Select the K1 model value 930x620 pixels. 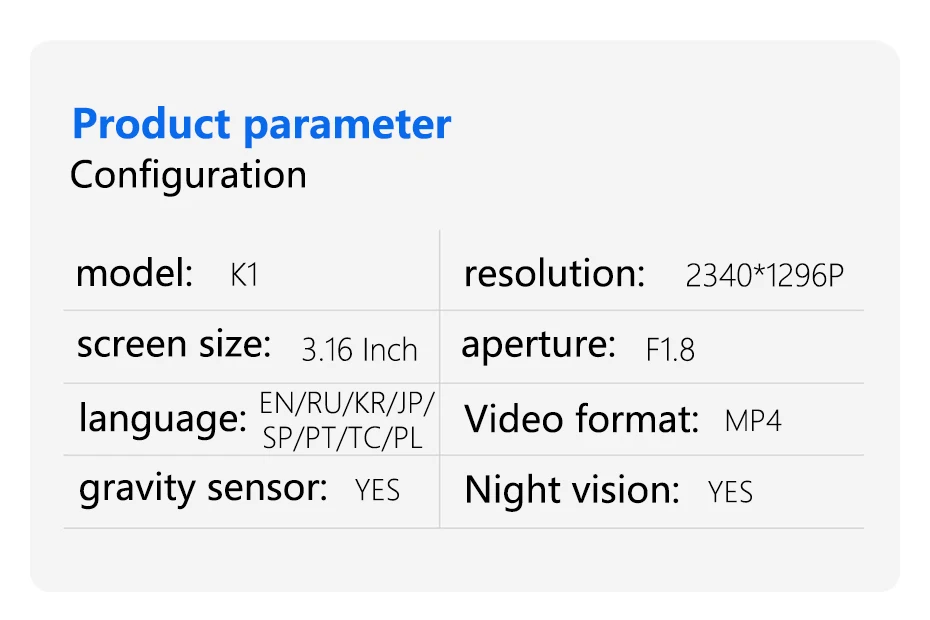244,275
